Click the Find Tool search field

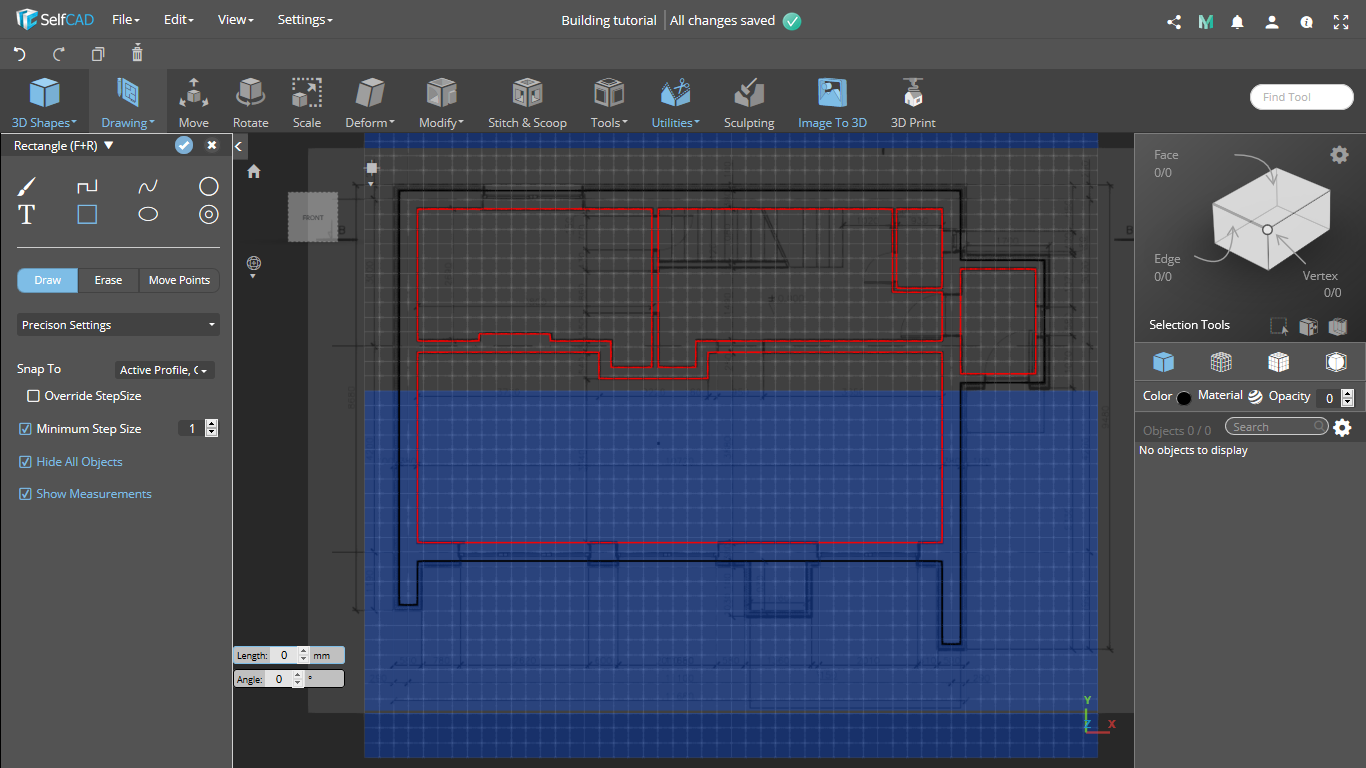pyautogui.click(x=1302, y=97)
